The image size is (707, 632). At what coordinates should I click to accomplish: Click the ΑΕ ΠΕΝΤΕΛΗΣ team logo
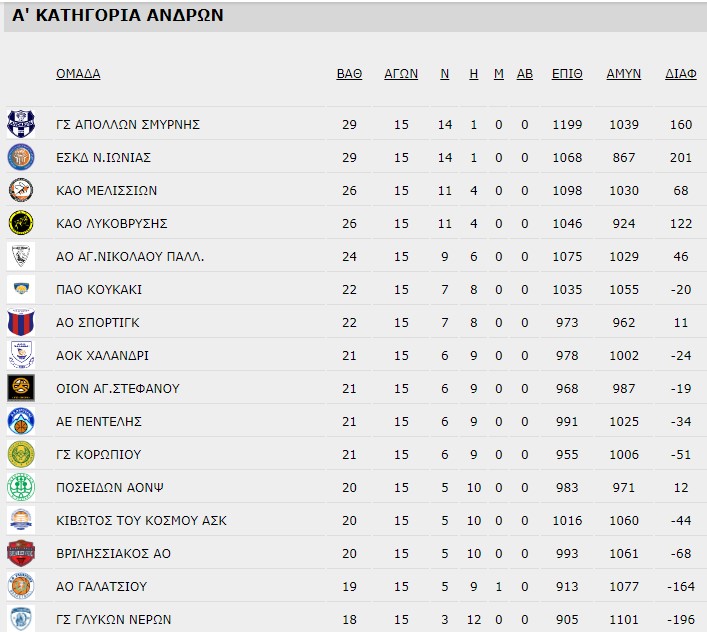click(x=21, y=421)
